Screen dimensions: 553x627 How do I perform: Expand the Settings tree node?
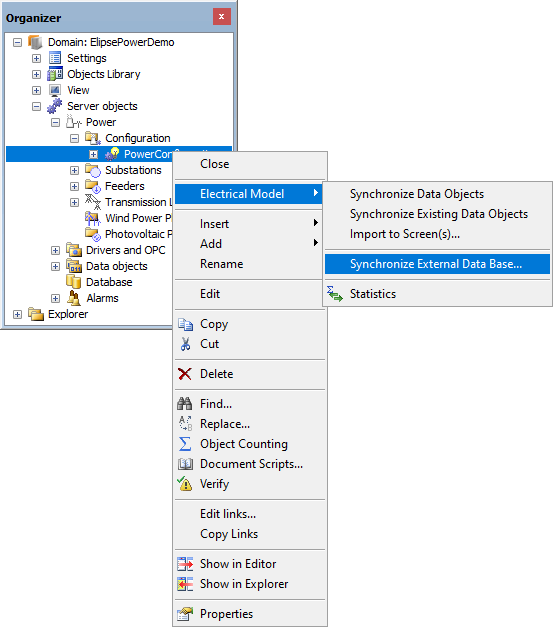pyautogui.click(x=36, y=58)
